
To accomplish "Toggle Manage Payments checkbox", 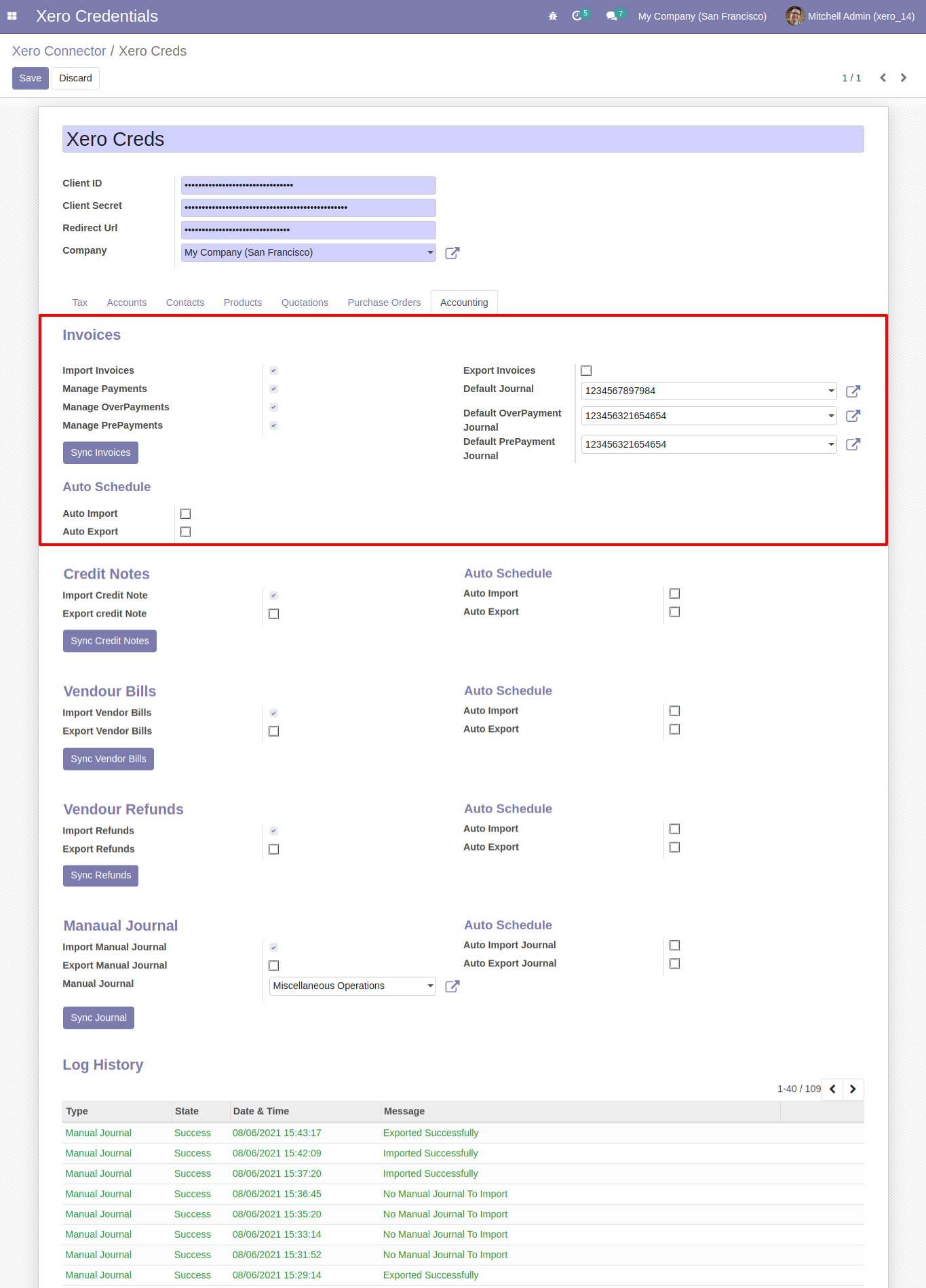I will point(273,389).
